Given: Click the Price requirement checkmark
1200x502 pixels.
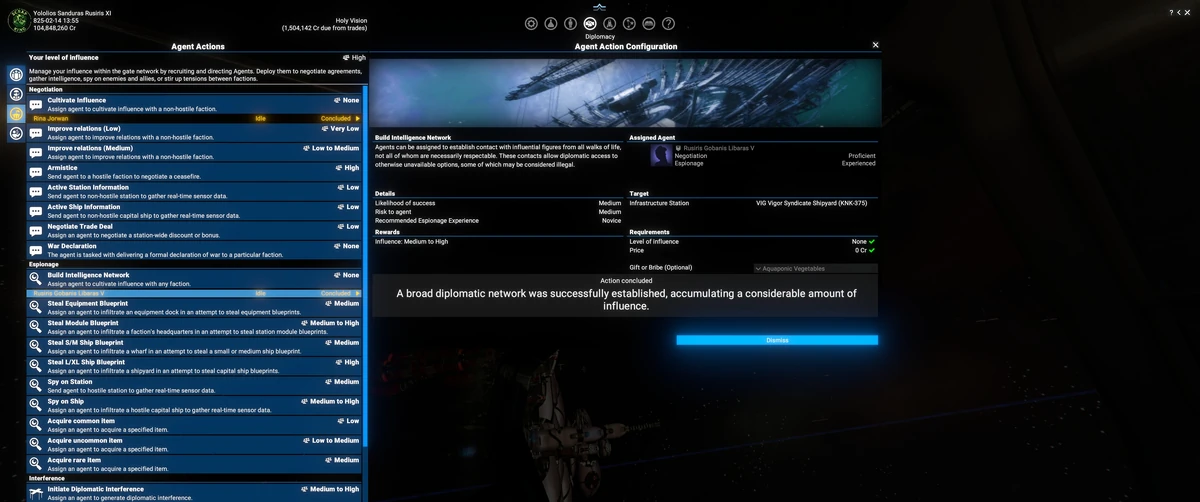Looking at the screenshot, I should 872,250.
